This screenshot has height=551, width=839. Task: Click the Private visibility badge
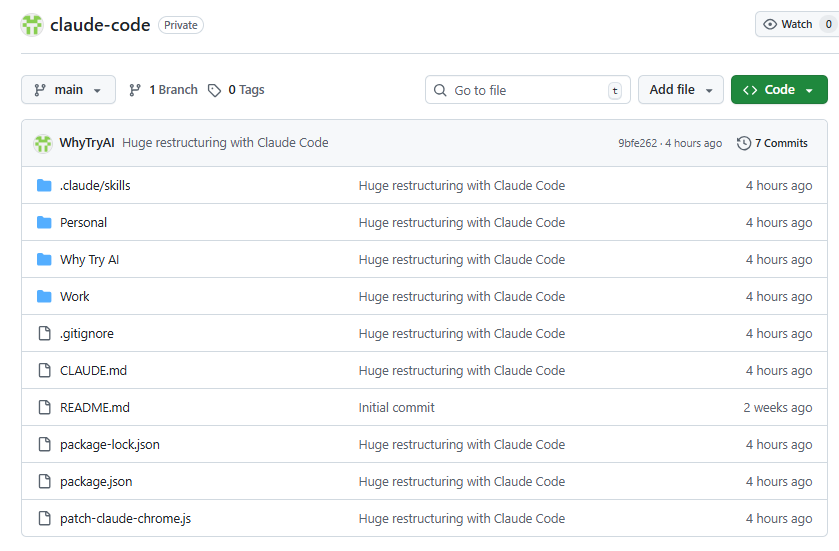click(x=181, y=25)
